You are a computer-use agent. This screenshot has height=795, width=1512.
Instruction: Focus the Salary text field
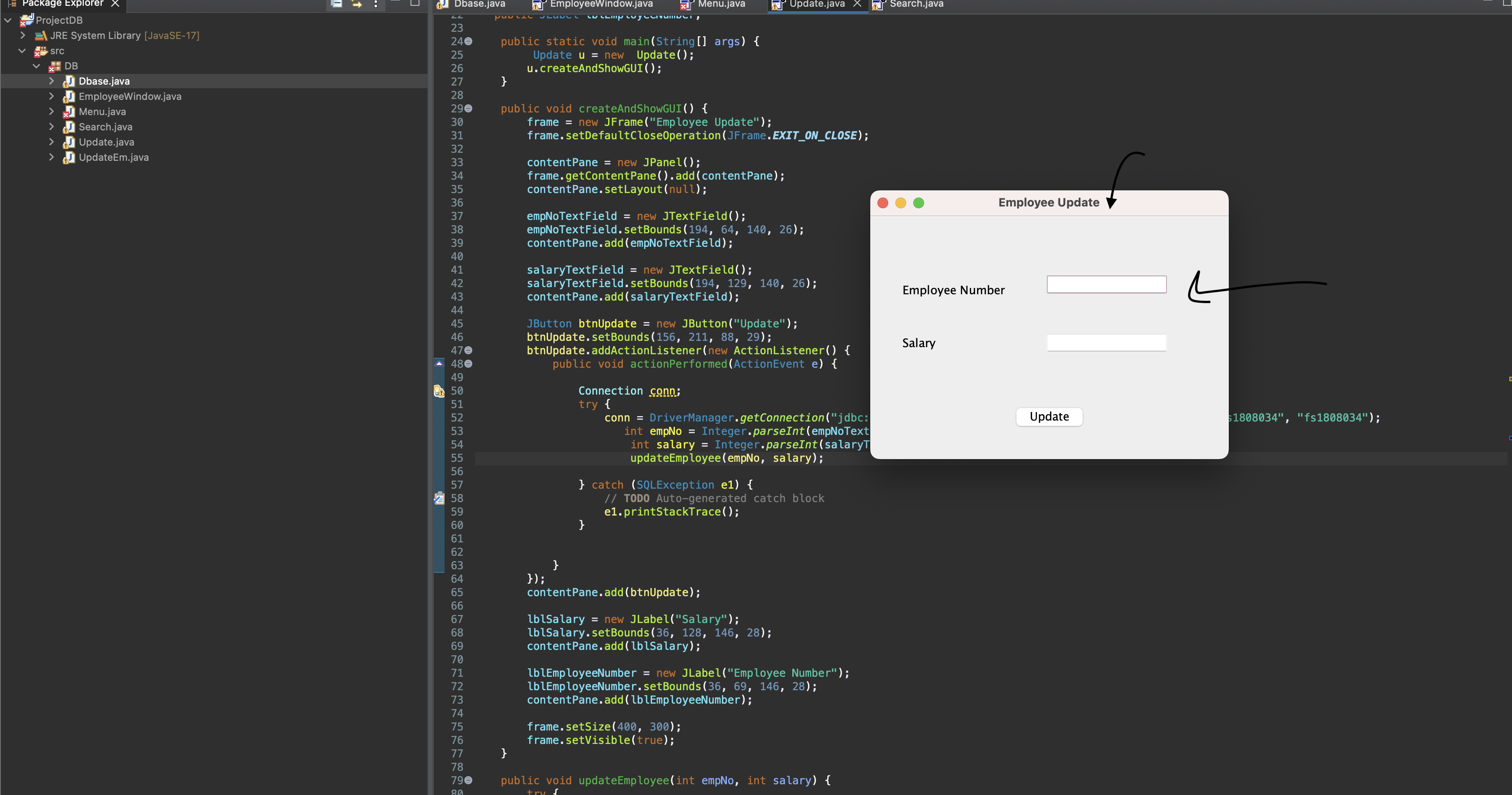[1106, 343]
